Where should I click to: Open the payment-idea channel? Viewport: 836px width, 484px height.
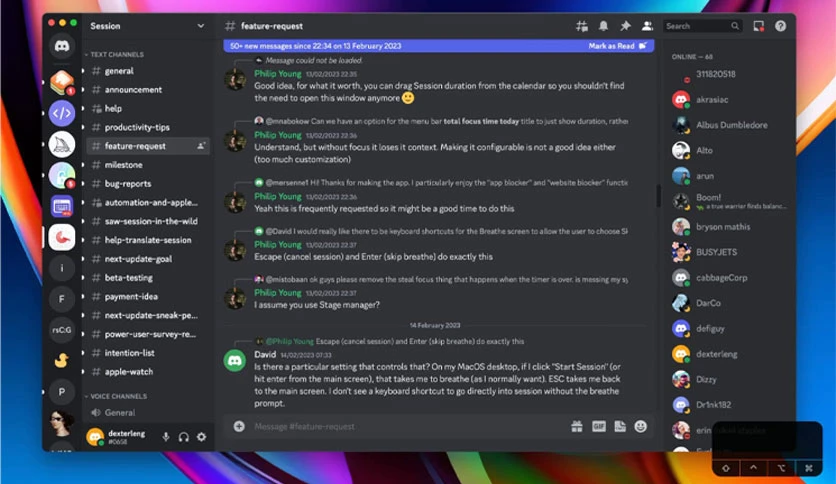tap(148, 296)
